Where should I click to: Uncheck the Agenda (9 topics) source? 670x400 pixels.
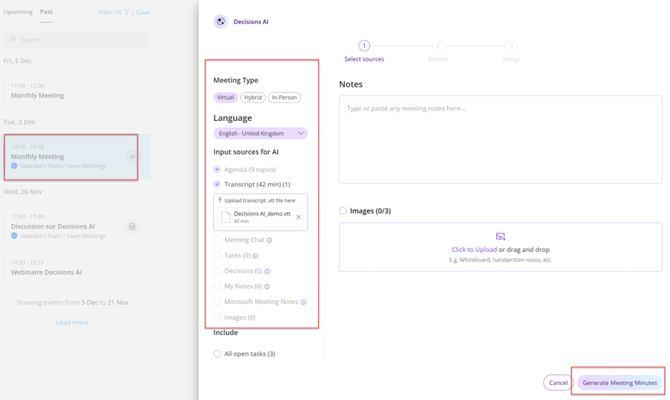click(217, 169)
